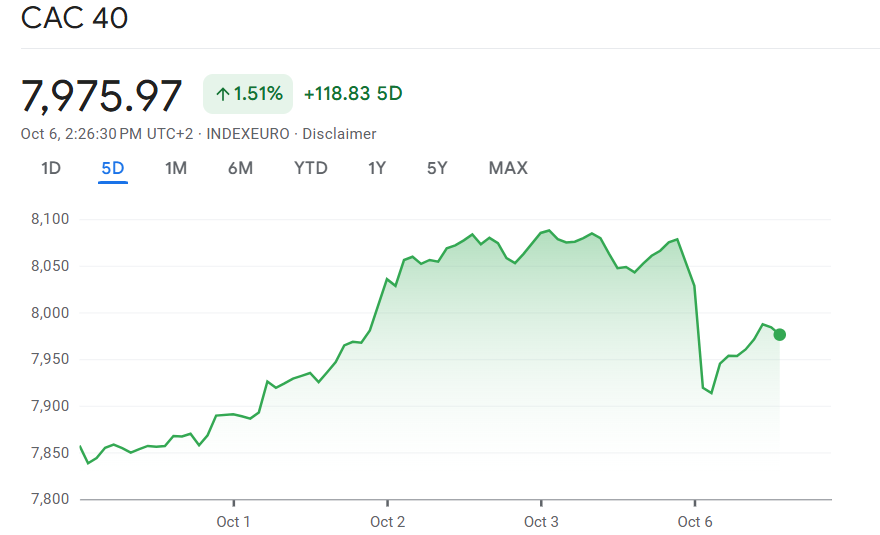
Task: Open the Disclaimer link
Action: pyautogui.click(x=339, y=134)
